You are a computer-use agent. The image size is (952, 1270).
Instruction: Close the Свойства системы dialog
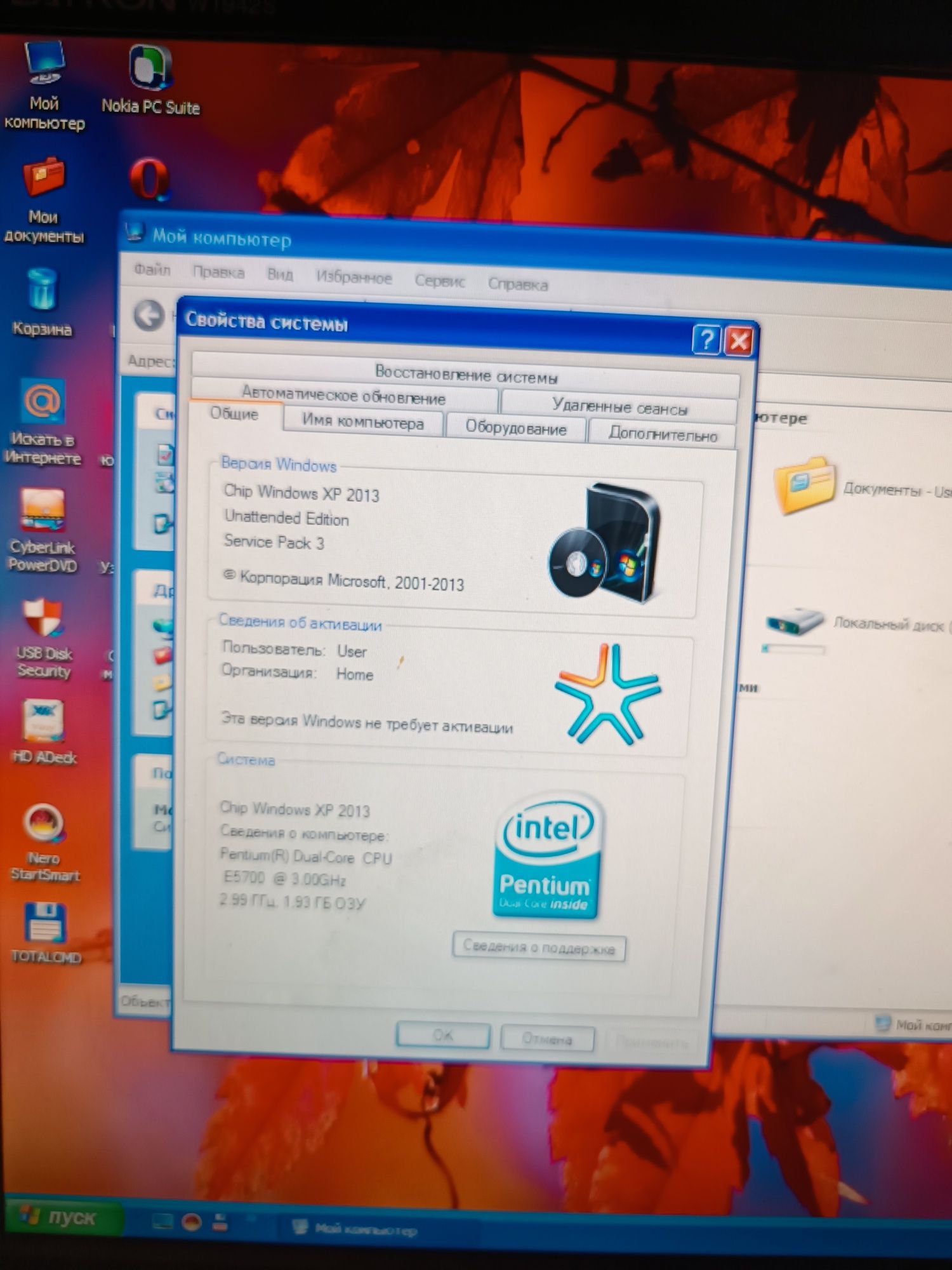click(x=739, y=341)
